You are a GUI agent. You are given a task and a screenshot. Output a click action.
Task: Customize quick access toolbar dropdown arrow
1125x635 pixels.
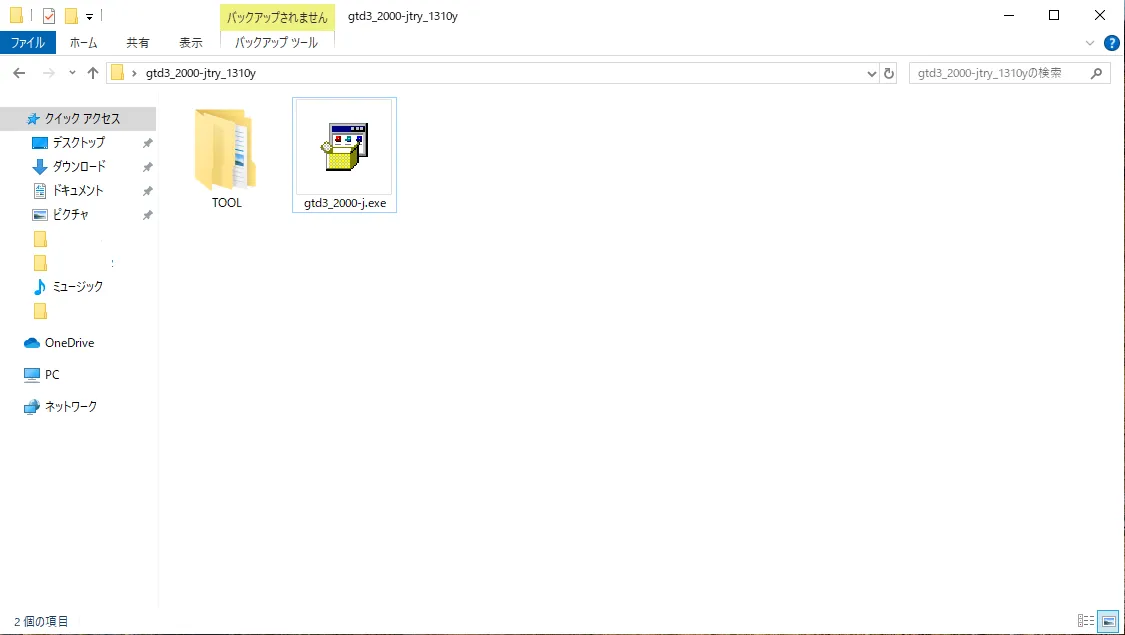90,16
